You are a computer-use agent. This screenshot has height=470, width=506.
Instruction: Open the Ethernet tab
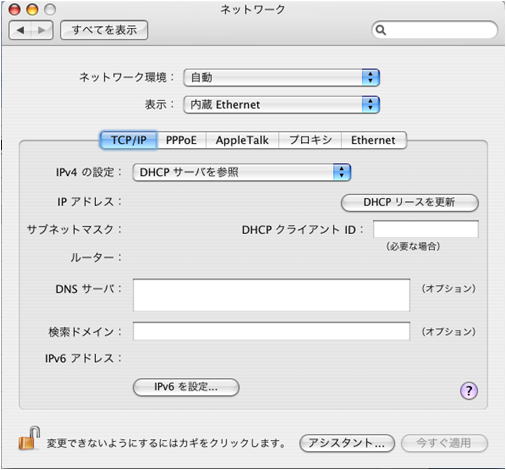point(373,140)
